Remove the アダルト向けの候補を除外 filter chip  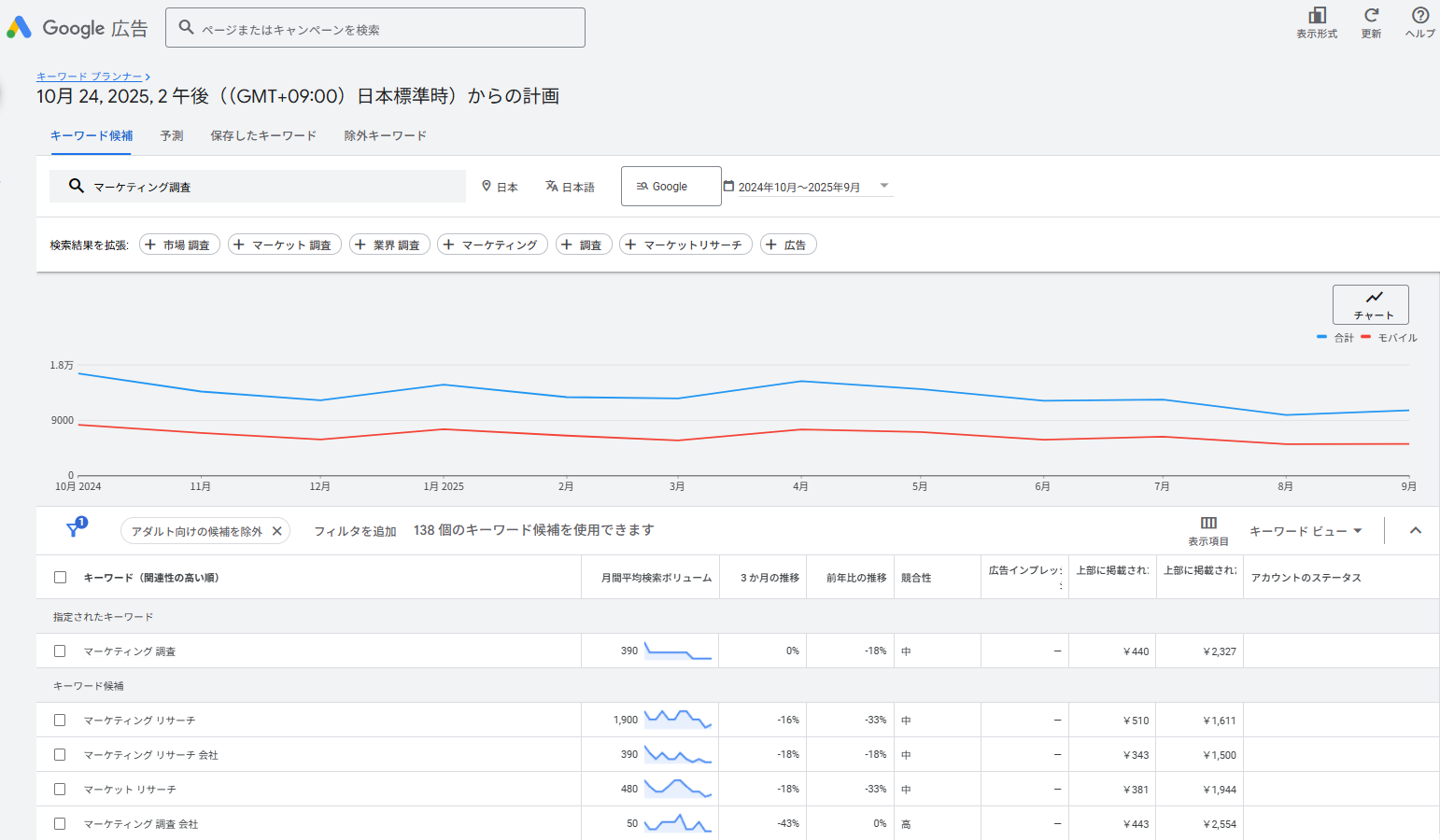[x=276, y=531]
